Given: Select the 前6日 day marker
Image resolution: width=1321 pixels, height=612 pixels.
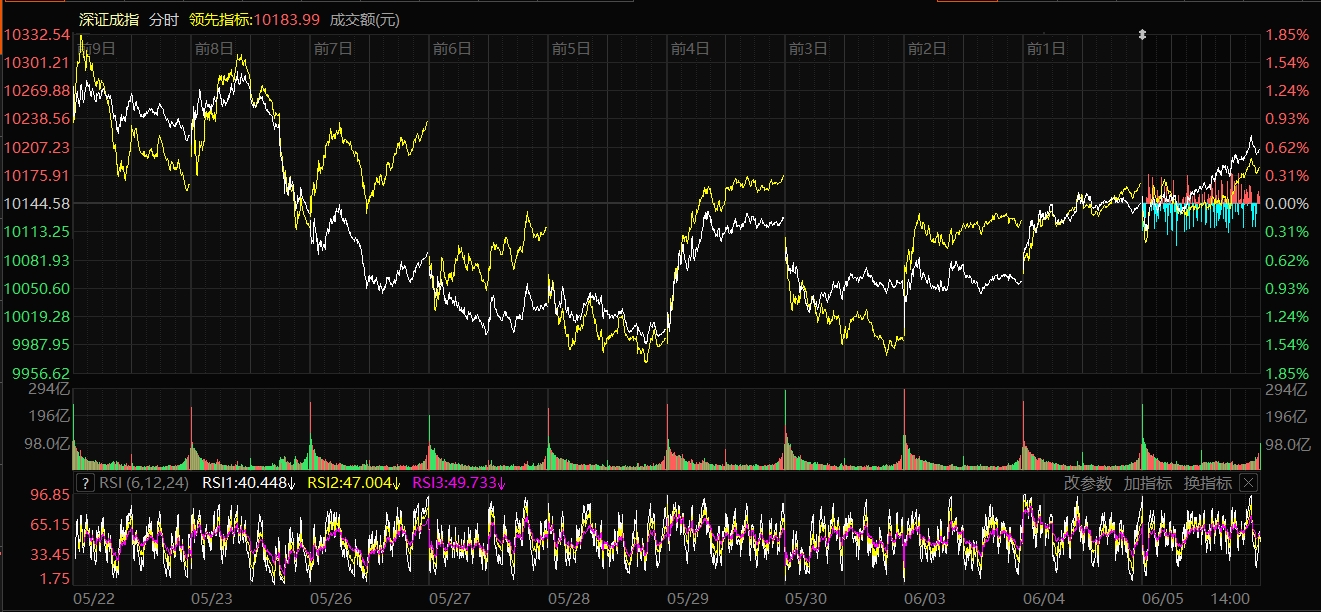Looking at the screenshot, I should click(452, 47).
